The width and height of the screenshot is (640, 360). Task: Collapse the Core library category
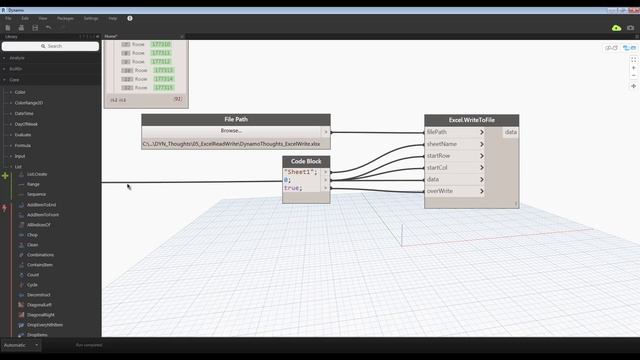click(x=14, y=80)
